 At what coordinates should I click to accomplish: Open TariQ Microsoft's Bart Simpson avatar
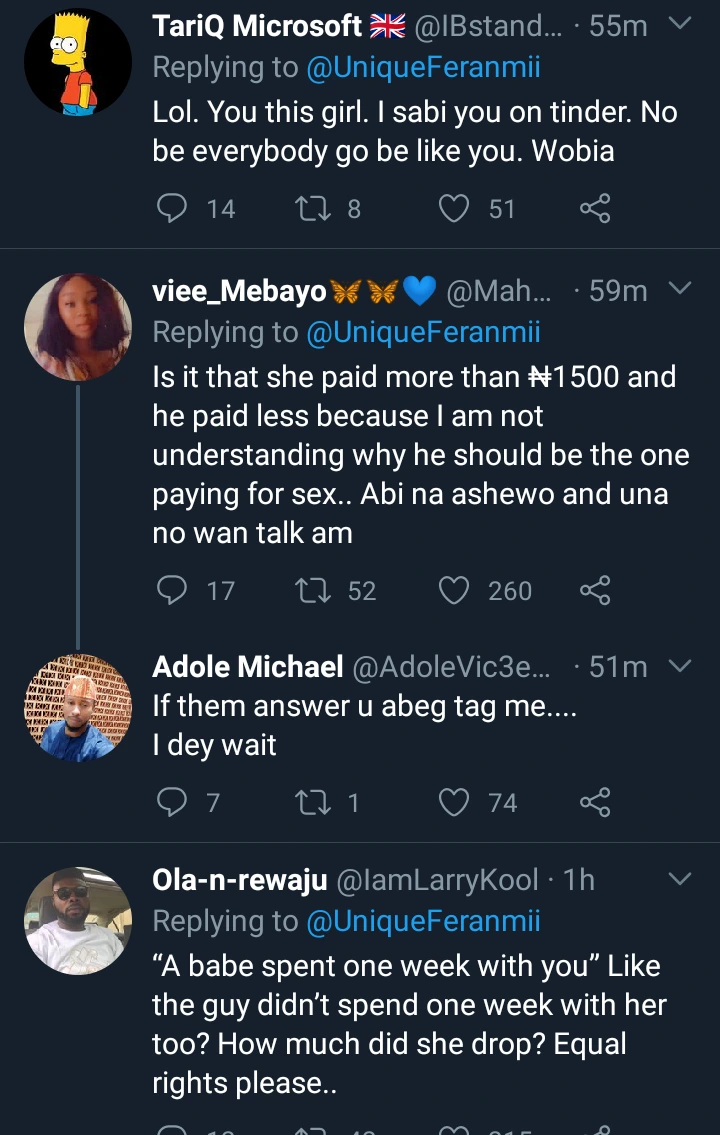78,63
